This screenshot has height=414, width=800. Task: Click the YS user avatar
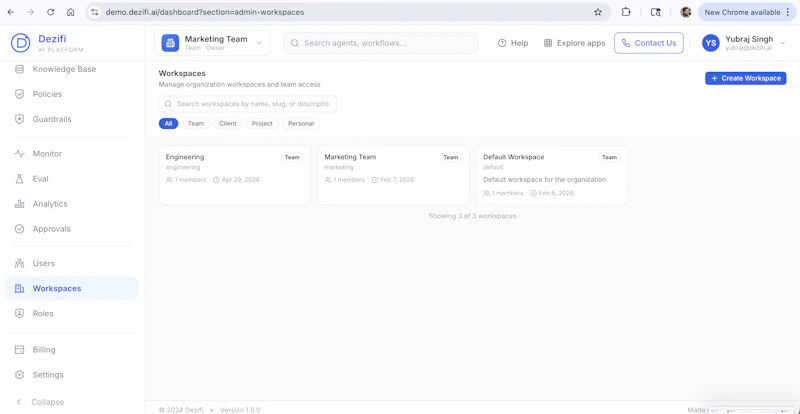(711, 43)
